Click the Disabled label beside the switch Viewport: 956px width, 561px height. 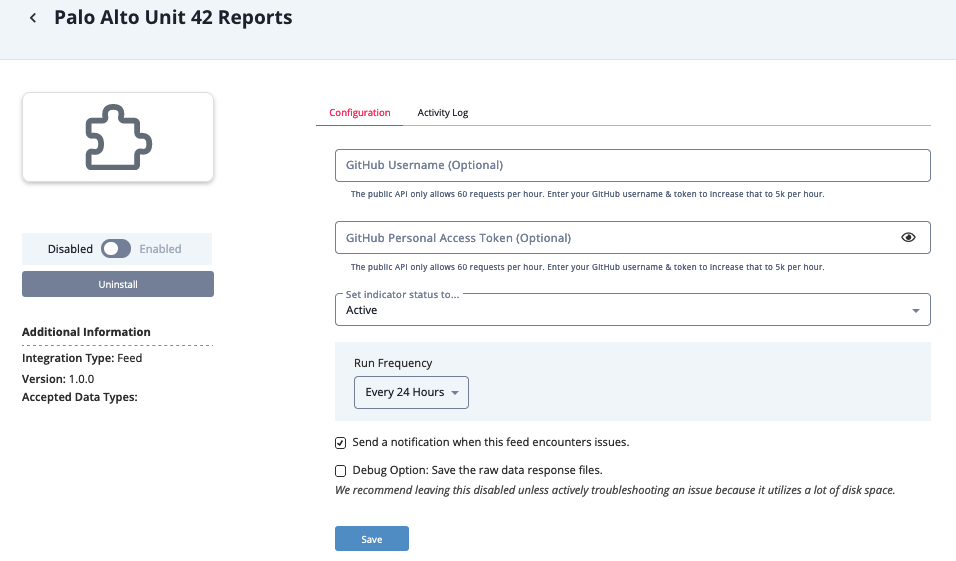point(70,249)
